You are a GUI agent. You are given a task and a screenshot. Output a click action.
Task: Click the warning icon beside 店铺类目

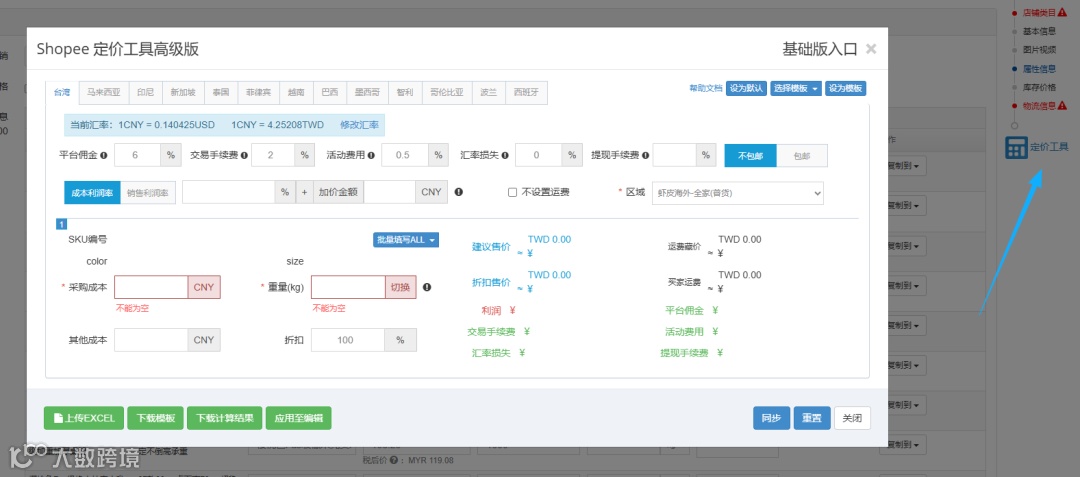tap(1062, 12)
